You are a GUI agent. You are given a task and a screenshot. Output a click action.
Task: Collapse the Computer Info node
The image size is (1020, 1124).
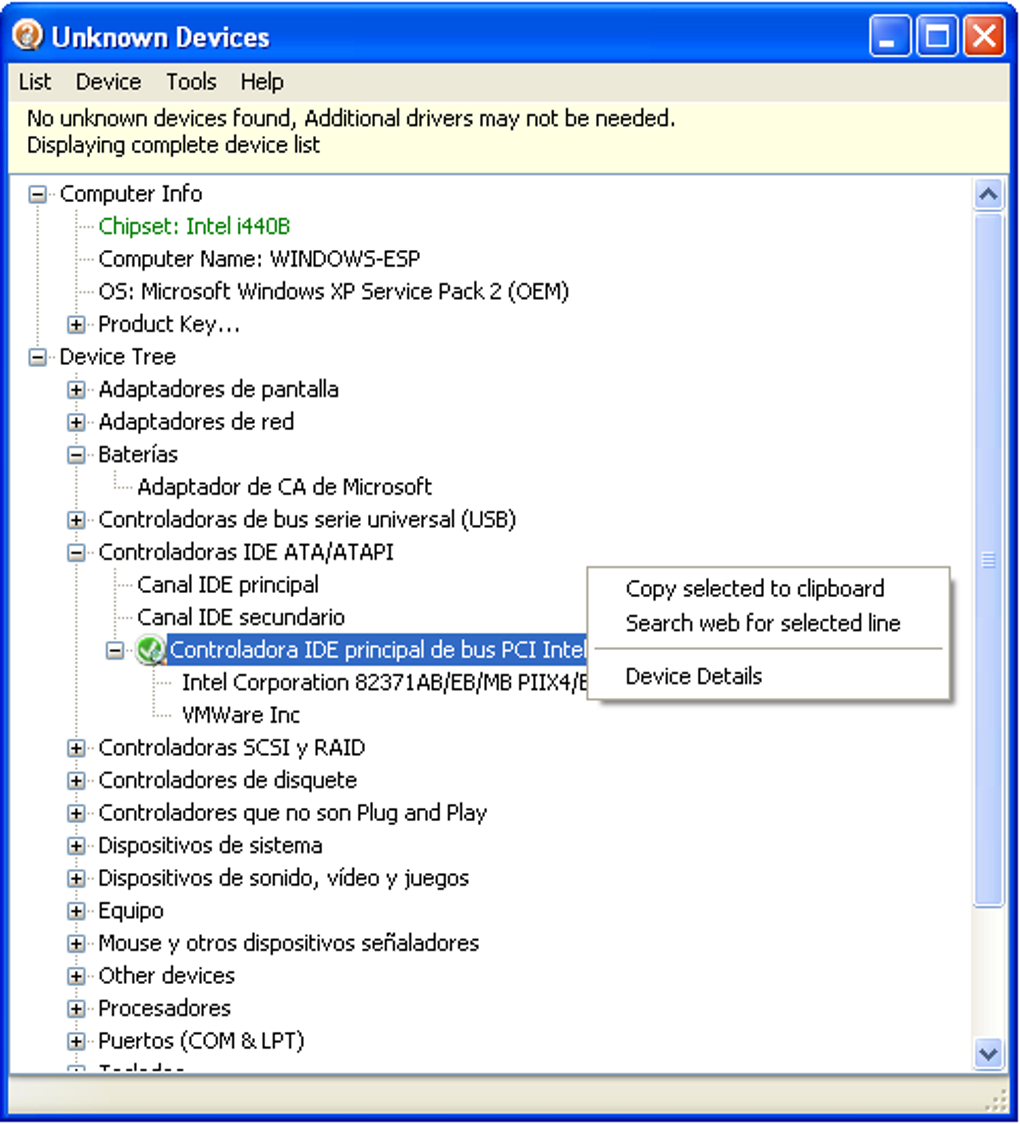pos(37,194)
